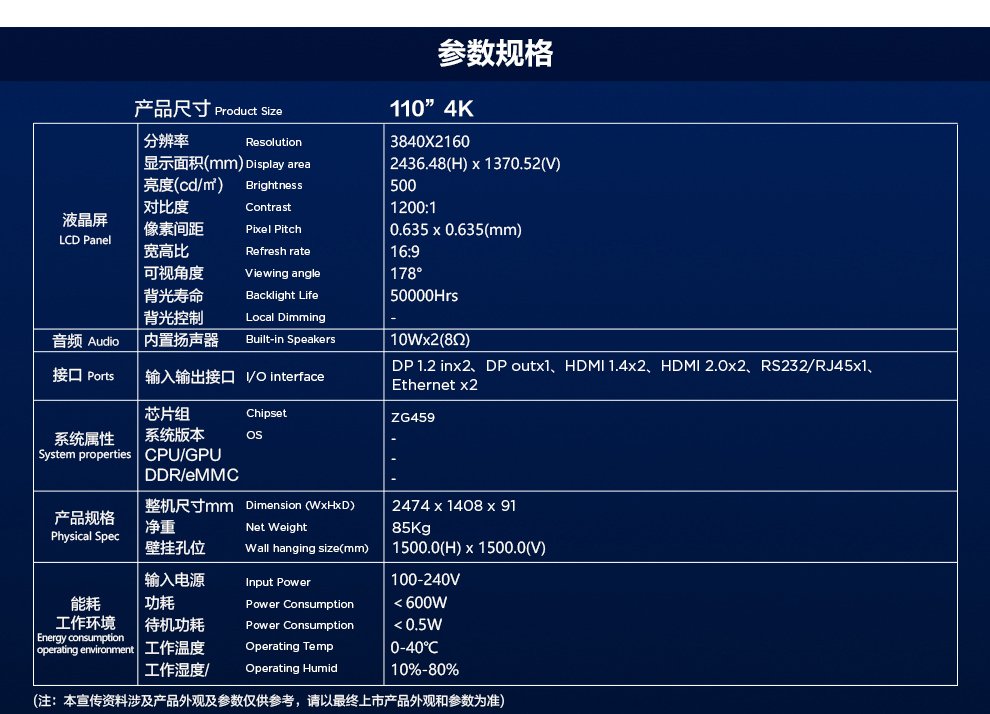Select the 50000Hrs backlight life value

pyautogui.click(x=423, y=296)
